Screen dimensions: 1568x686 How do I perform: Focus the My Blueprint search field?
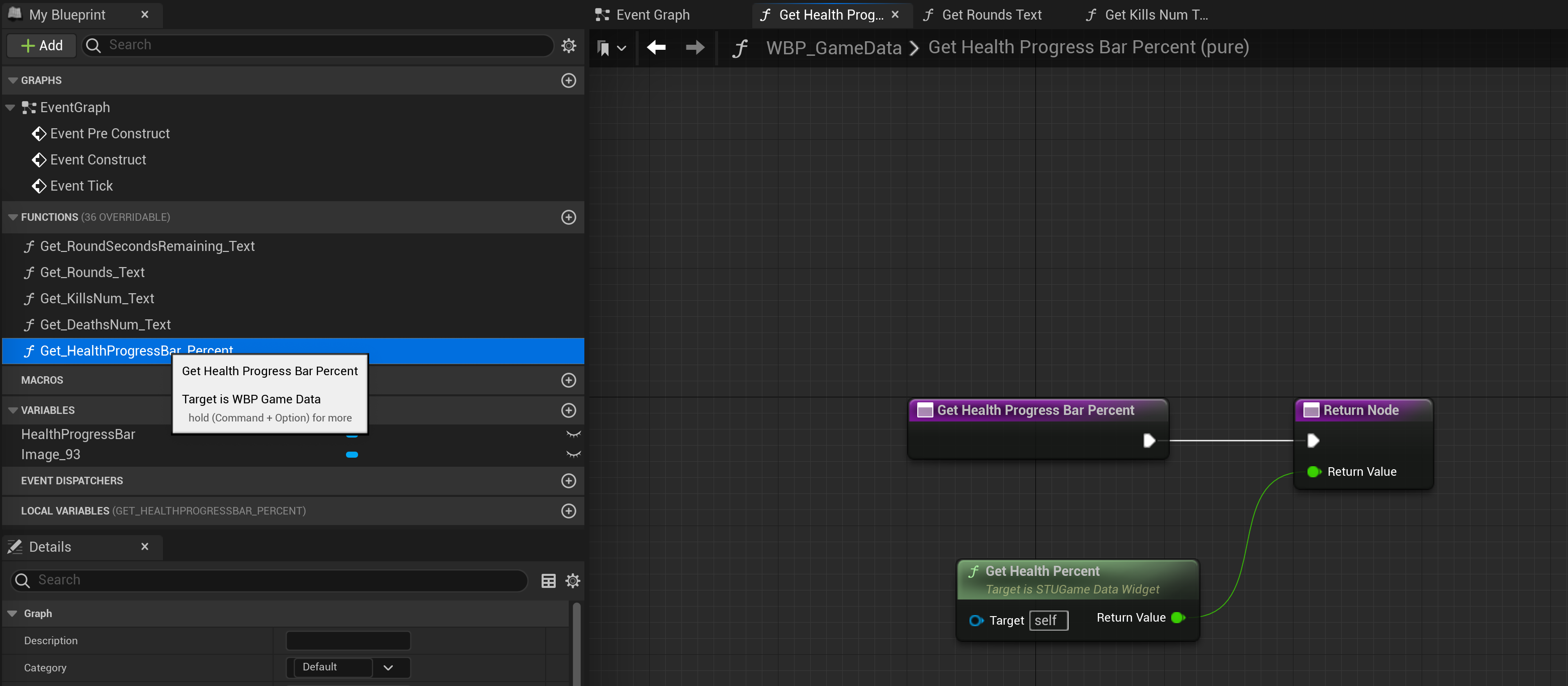coord(317,45)
